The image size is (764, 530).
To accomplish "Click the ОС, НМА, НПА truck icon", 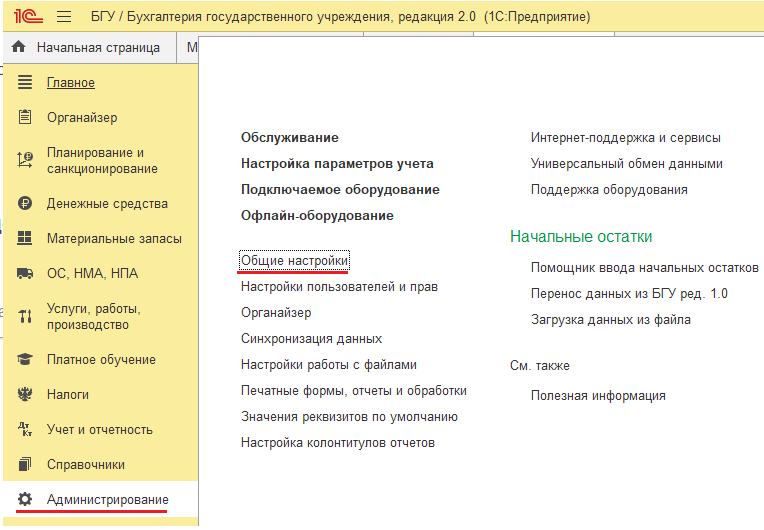I will (x=25, y=273).
